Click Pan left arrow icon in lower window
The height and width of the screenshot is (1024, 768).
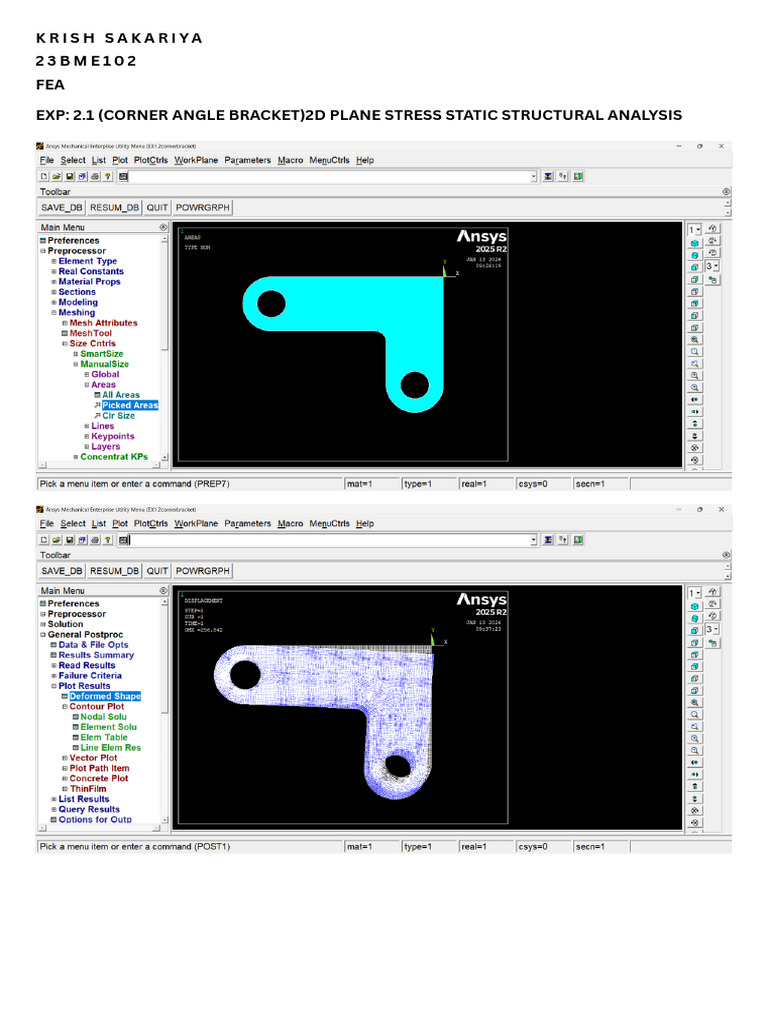(x=695, y=762)
